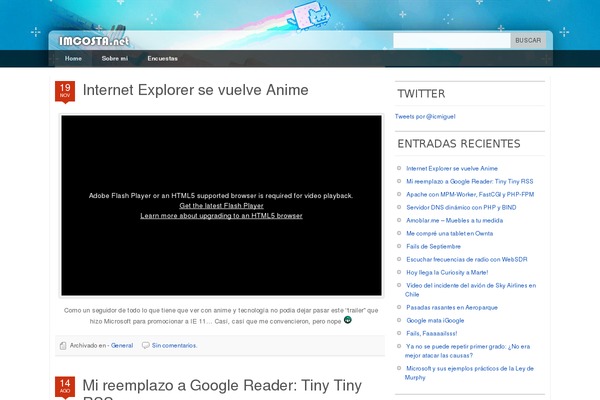Open recent entry 'Internet Explorer se vuelve Anime'
The image size is (600, 400).
point(452,168)
